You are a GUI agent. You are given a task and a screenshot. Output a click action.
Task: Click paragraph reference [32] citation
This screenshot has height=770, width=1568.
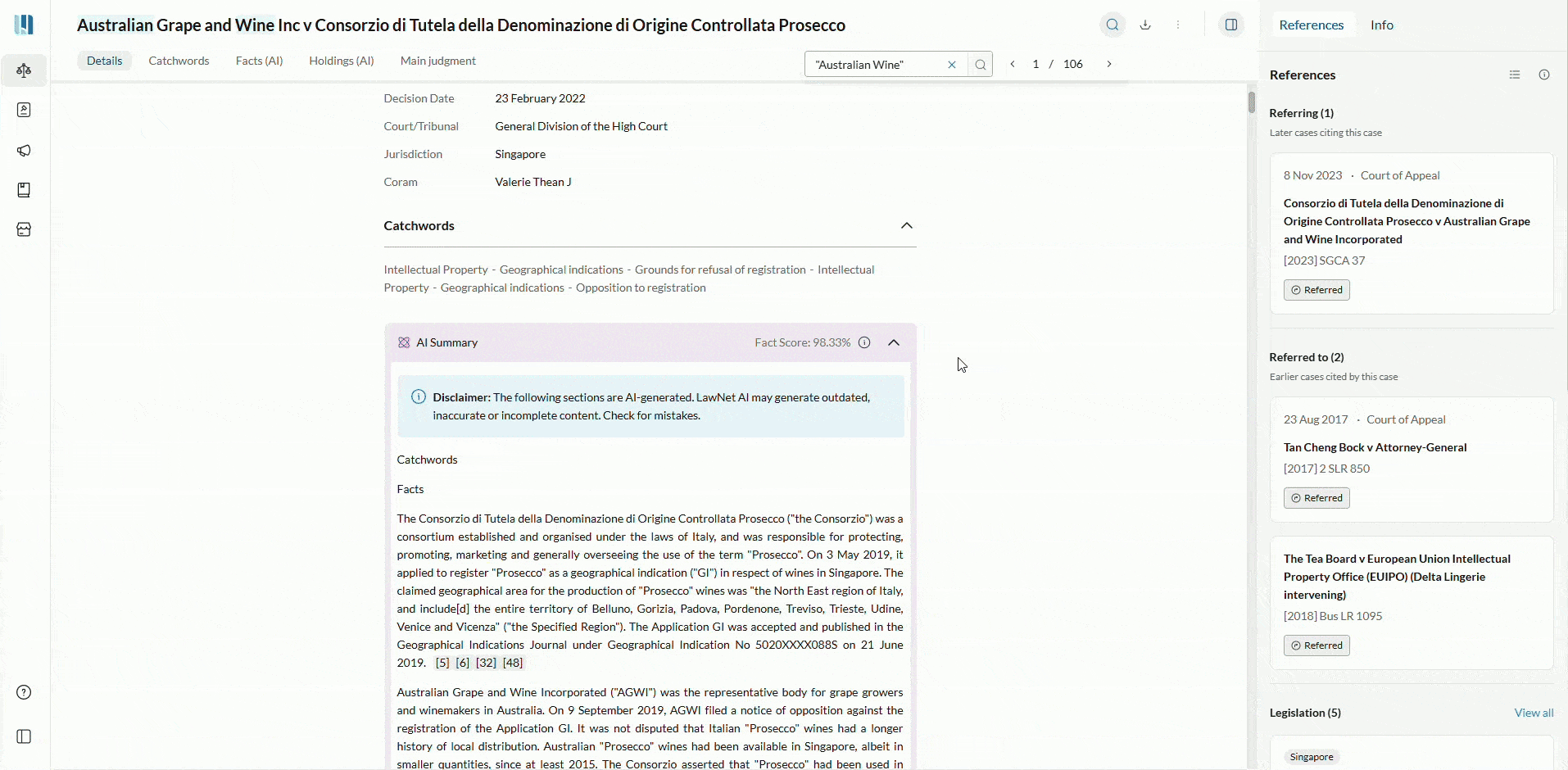(x=486, y=663)
